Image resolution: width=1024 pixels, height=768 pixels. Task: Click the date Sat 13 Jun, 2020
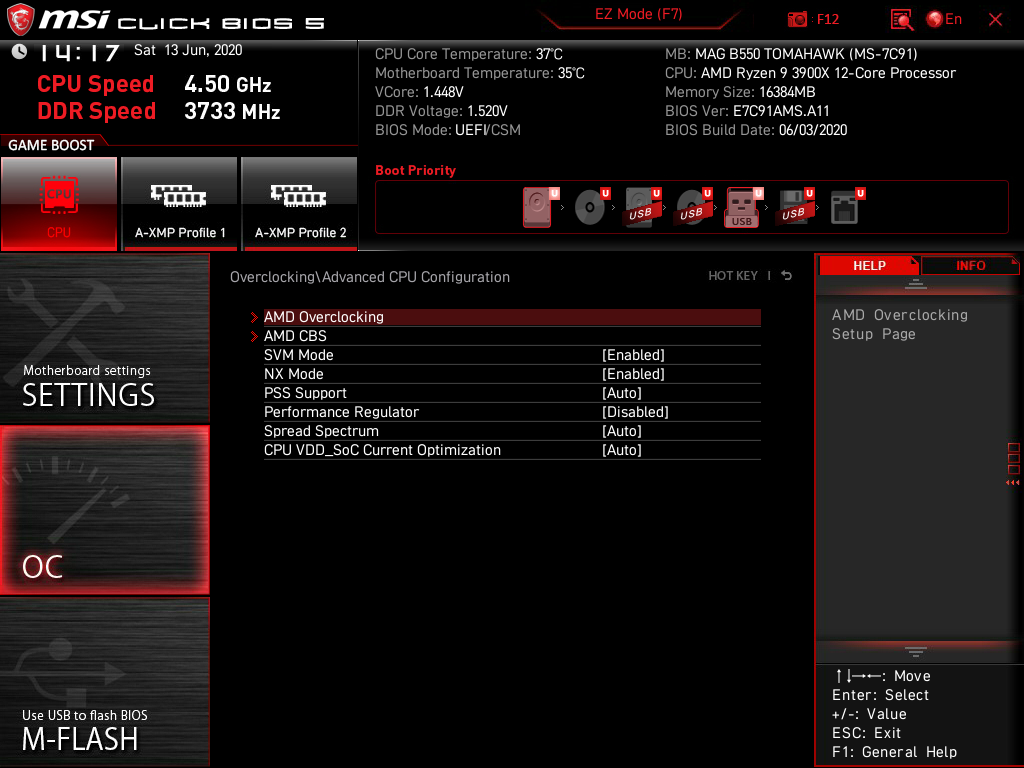click(188, 50)
